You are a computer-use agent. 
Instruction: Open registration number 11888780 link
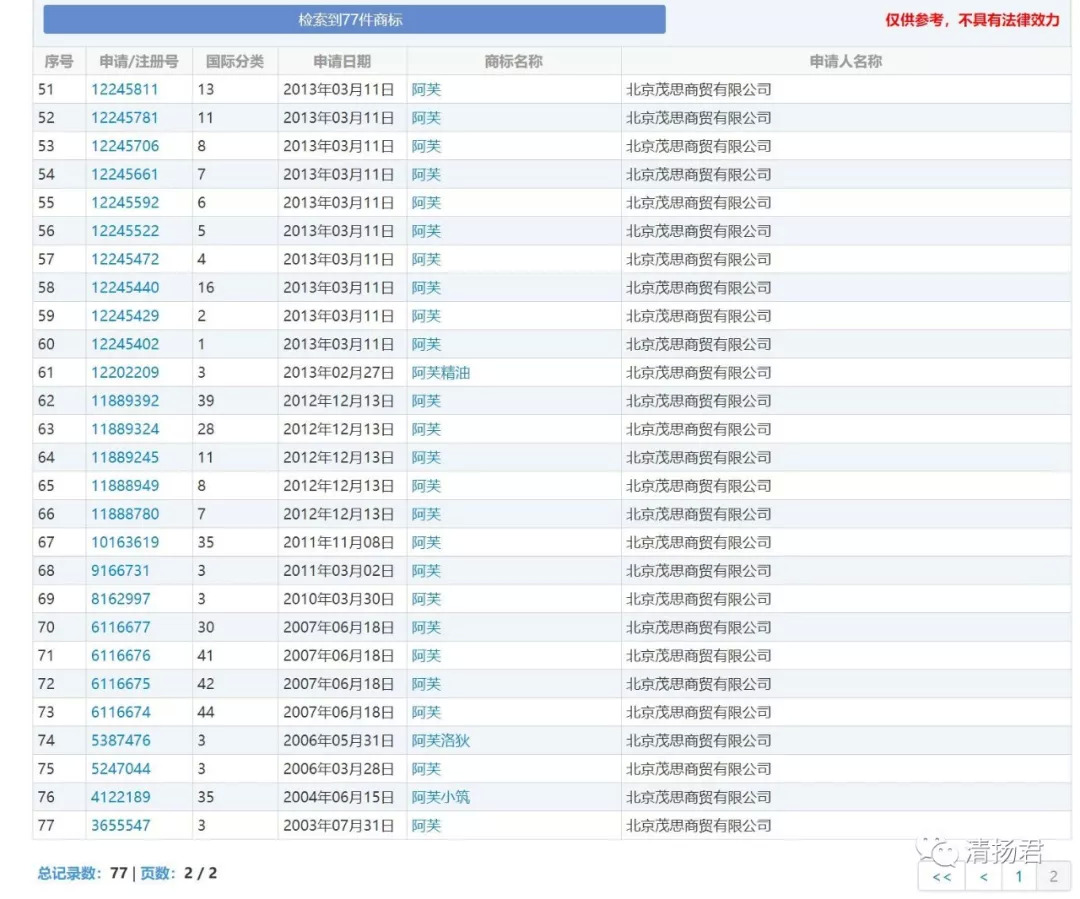point(125,514)
